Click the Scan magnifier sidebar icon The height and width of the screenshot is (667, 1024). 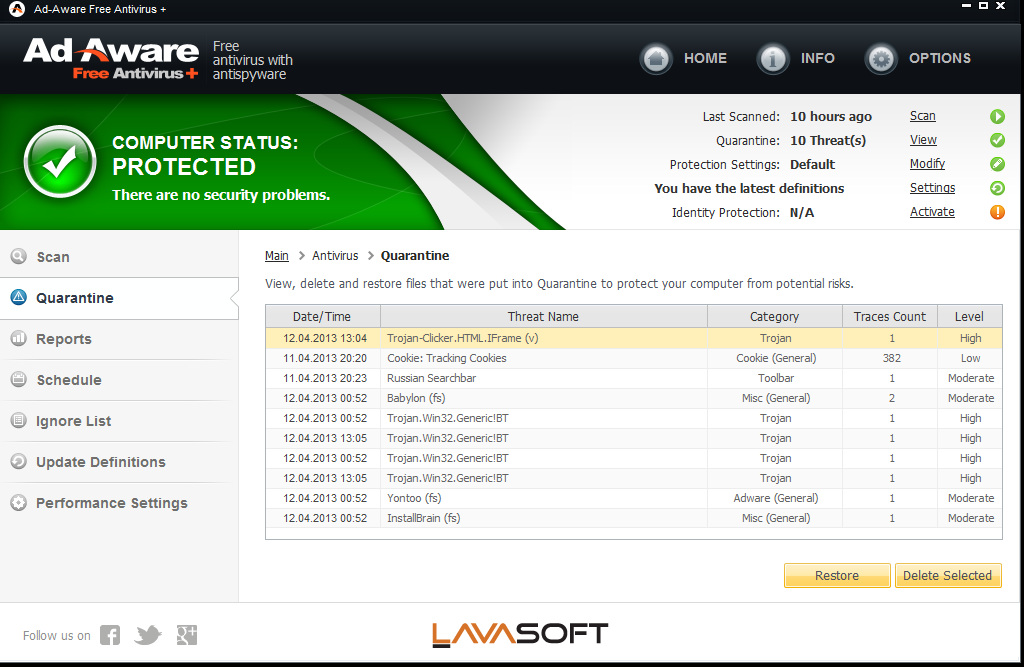pos(18,256)
